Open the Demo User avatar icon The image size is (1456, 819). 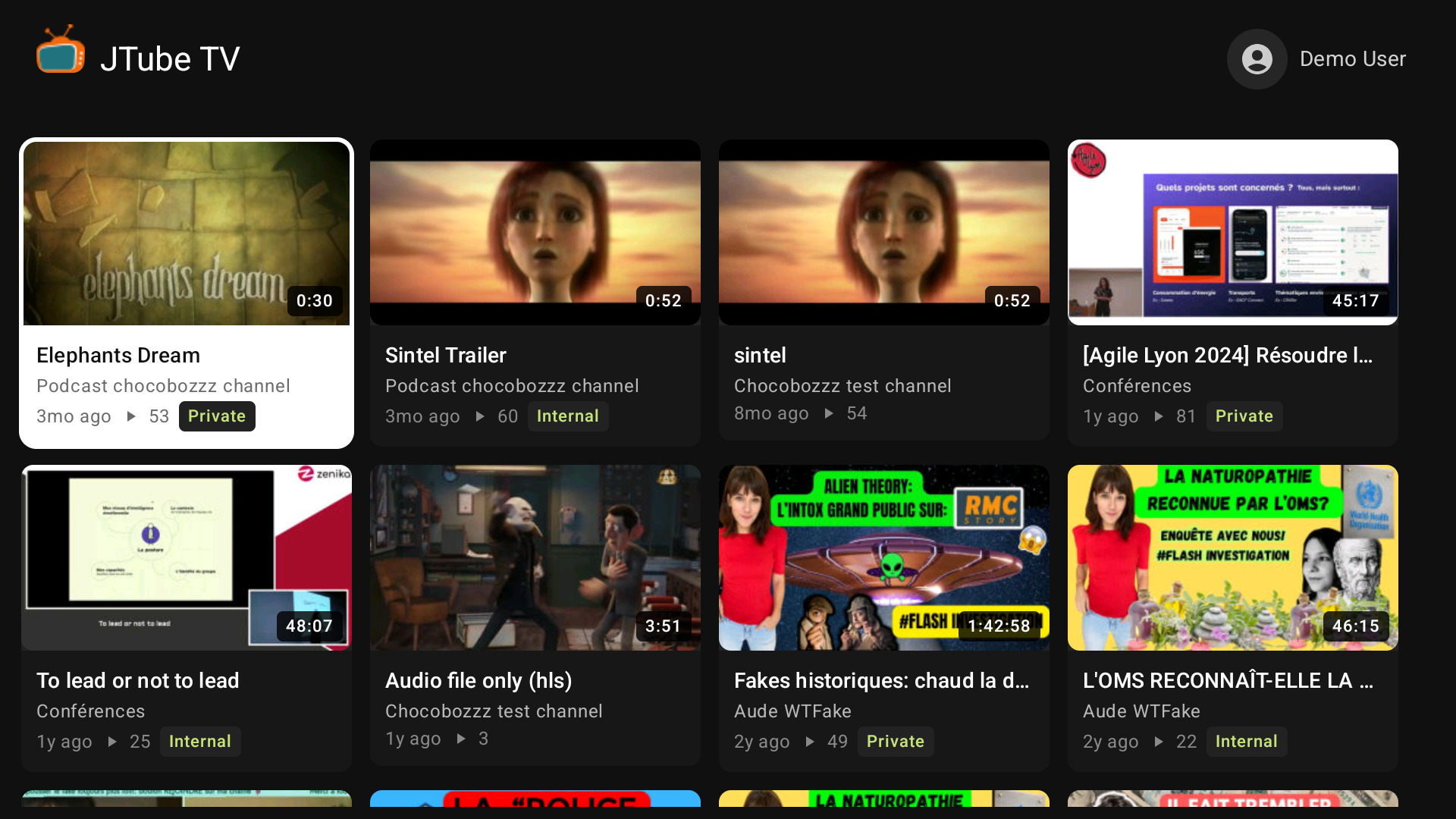(x=1257, y=59)
